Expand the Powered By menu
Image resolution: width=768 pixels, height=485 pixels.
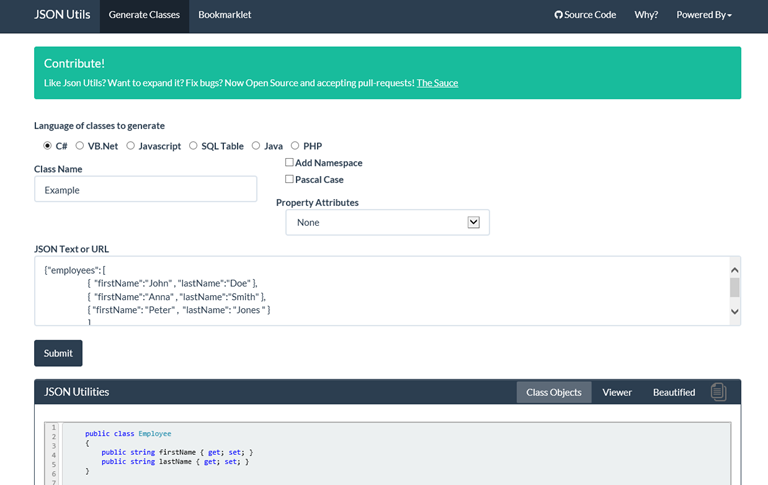point(704,15)
